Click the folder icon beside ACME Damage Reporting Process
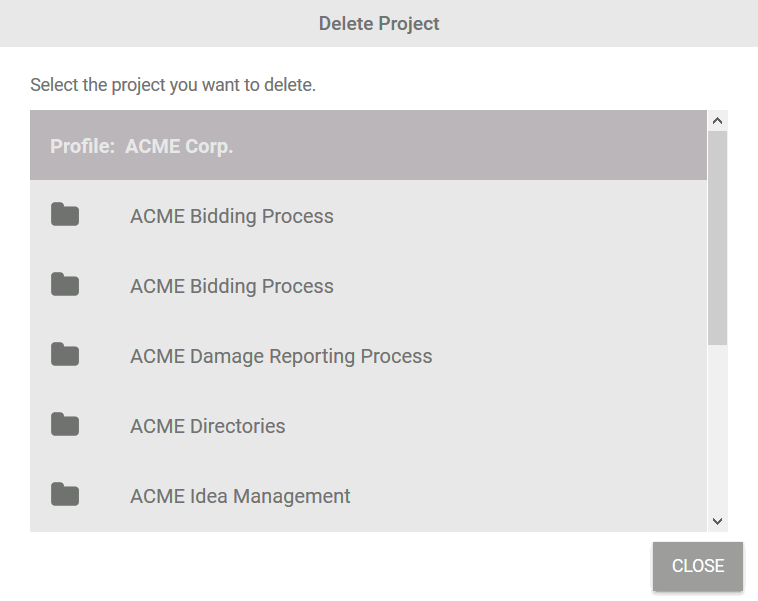 65,355
